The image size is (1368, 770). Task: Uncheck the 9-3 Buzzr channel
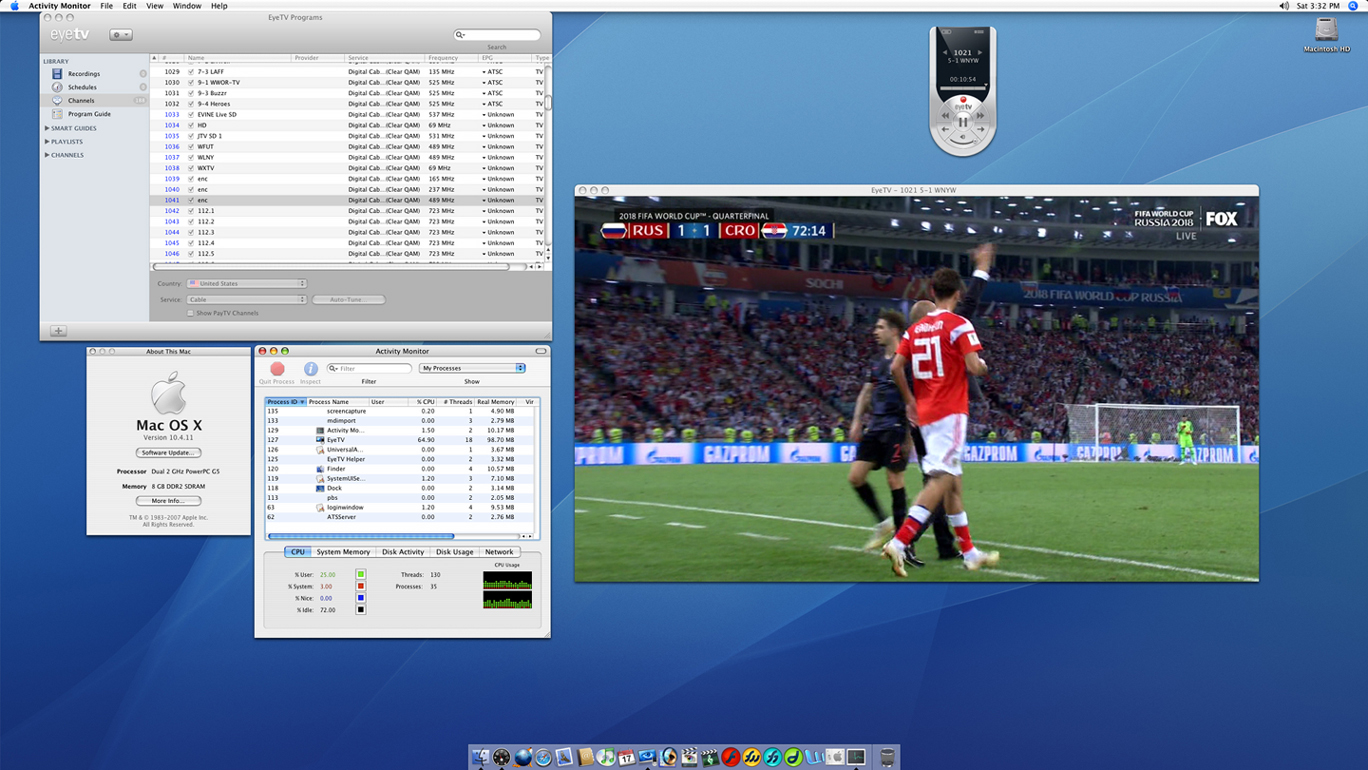click(191, 93)
